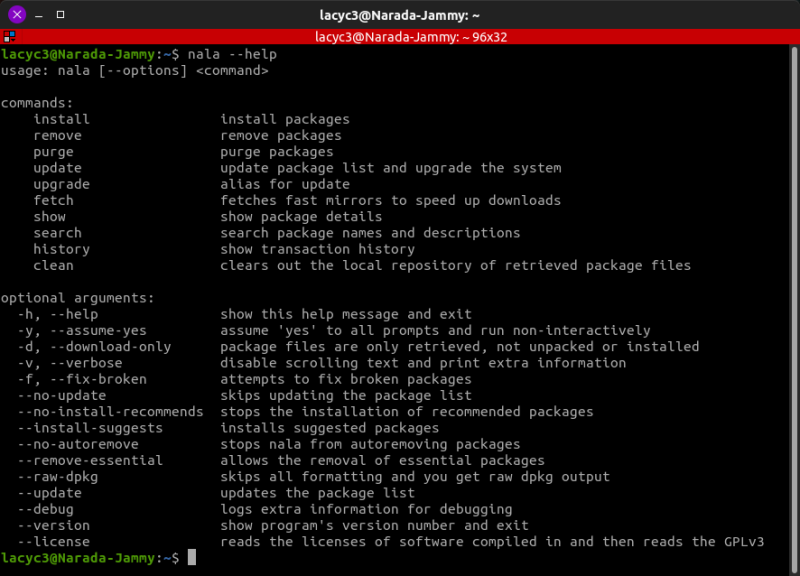Open the Terminator layout grid icon
Image resolution: width=800 pixels, height=576 pixels.
tap(9, 37)
